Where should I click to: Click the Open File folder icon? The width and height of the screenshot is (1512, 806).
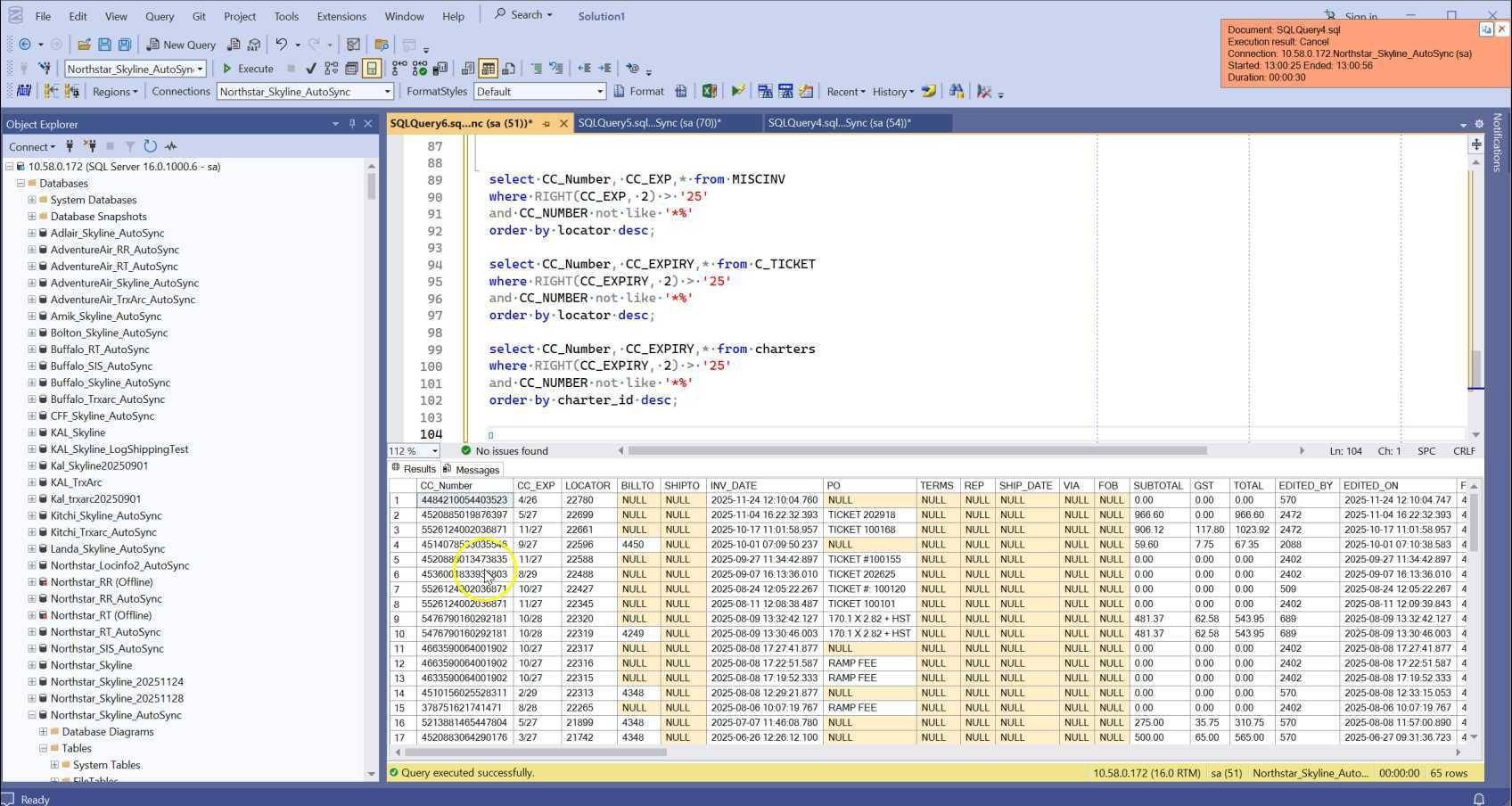click(84, 45)
